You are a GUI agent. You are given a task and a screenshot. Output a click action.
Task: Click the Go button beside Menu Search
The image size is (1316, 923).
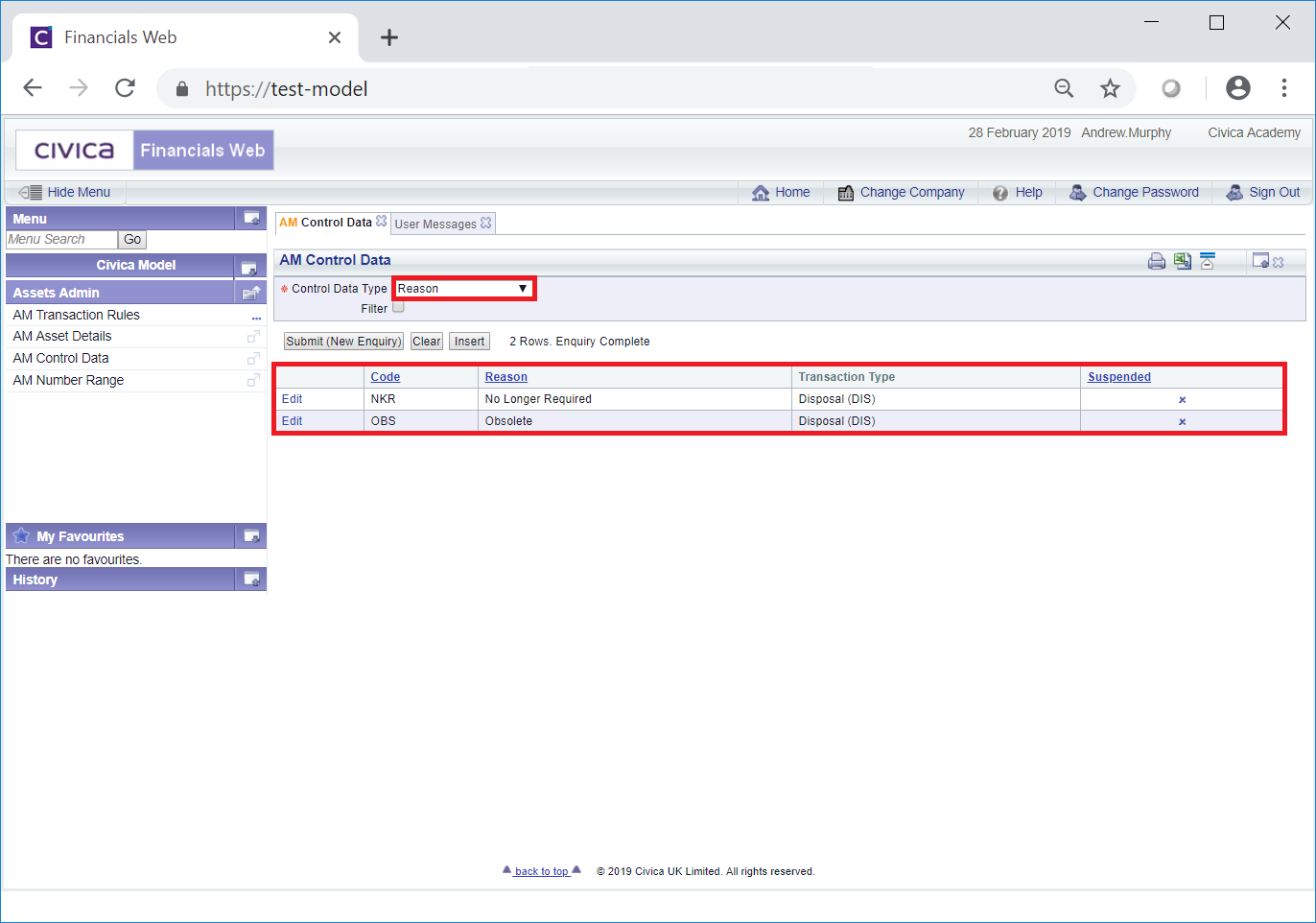(x=132, y=240)
